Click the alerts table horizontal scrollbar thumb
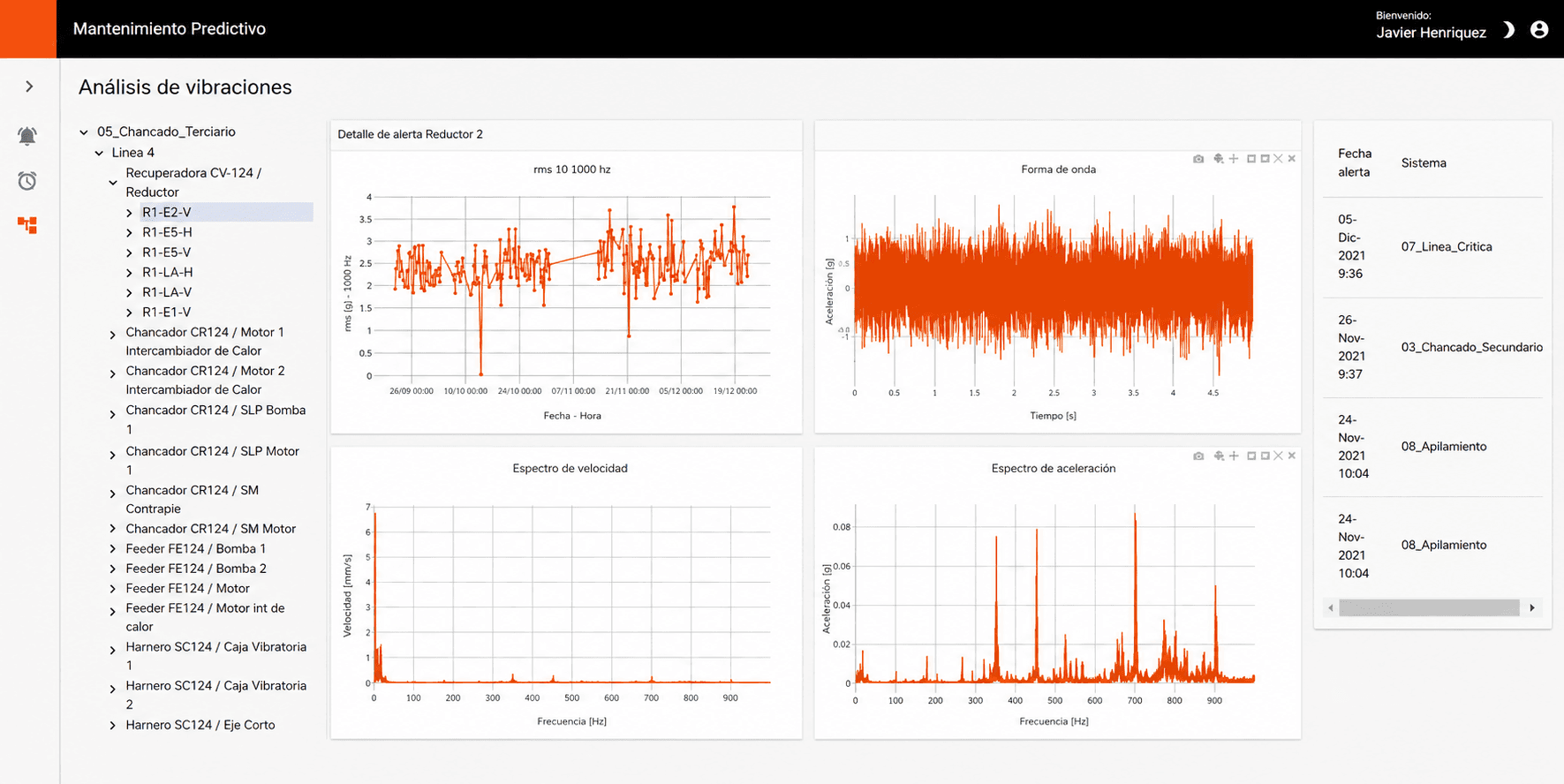This screenshot has height=784, width=1564. pyautogui.click(x=1429, y=608)
